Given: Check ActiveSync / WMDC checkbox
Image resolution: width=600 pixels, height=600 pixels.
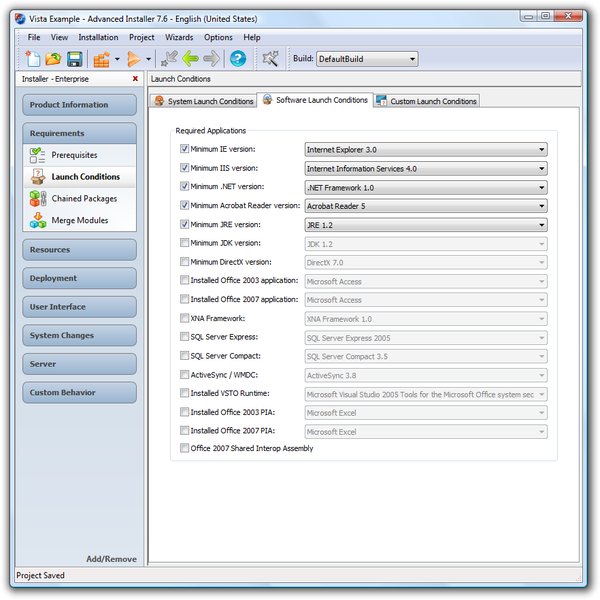Looking at the screenshot, I should pyautogui.click(x=184, y=374).
